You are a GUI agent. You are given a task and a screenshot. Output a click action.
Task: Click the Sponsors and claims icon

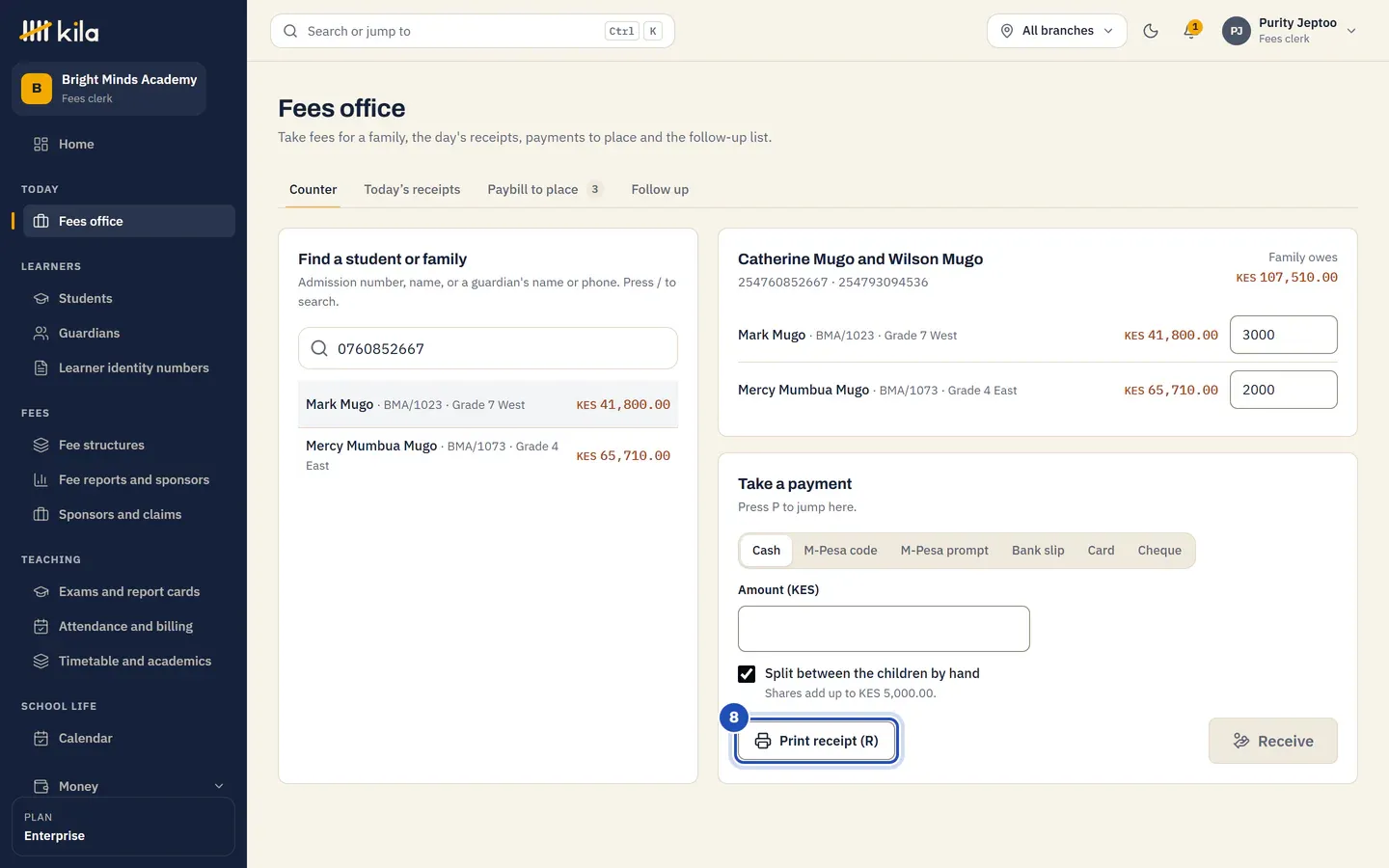[41, 515]
